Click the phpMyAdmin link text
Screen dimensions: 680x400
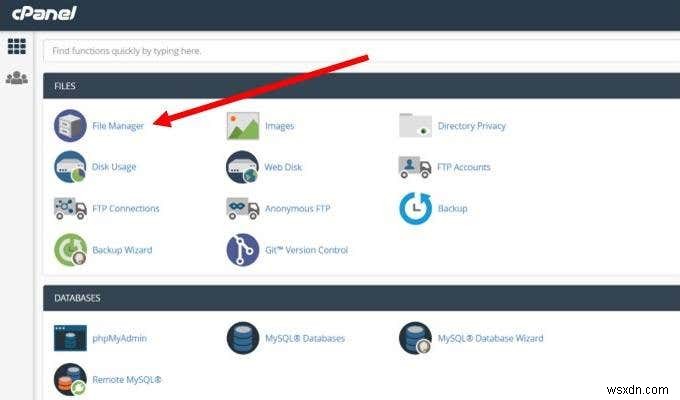[120, 338]
